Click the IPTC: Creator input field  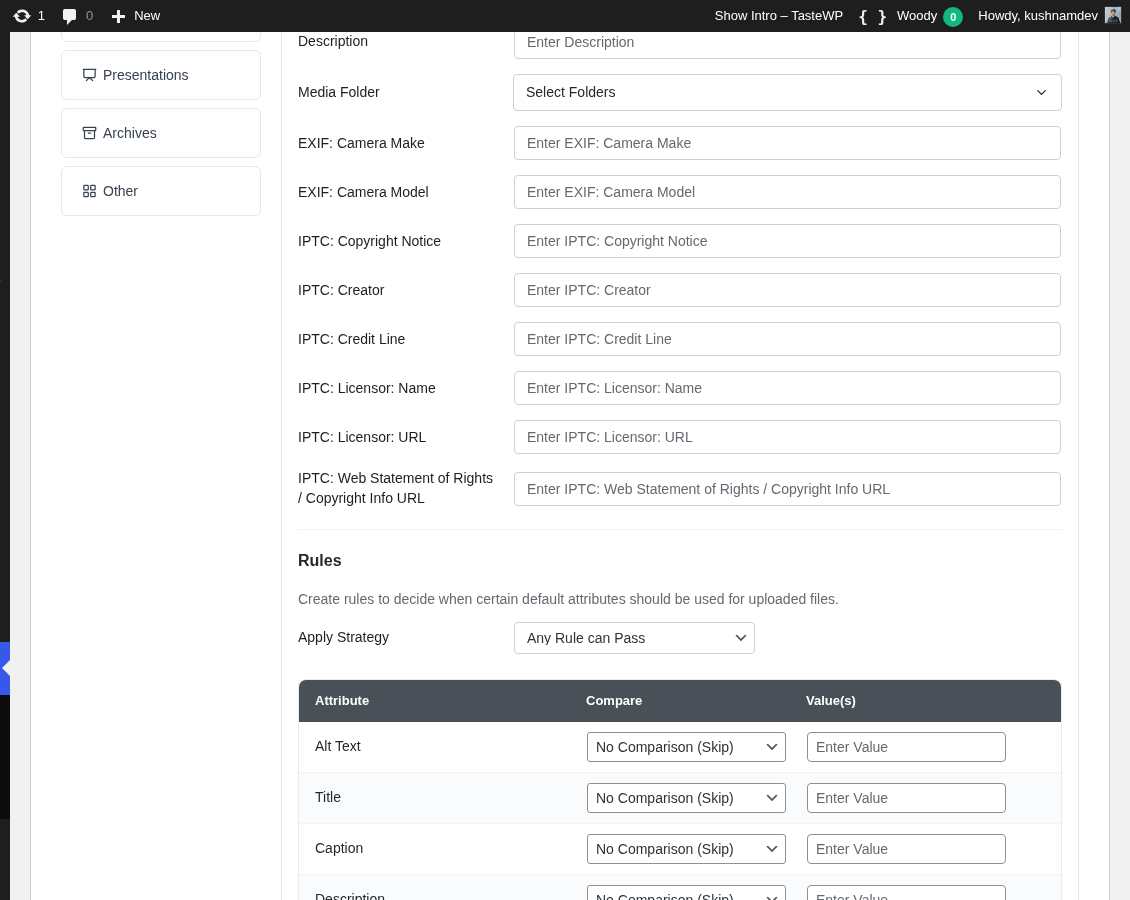click(x=787, y=290)
